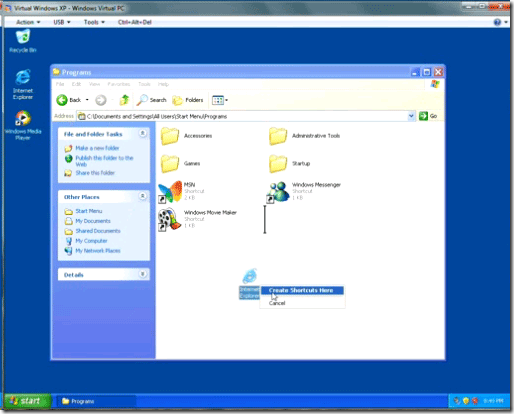Open the My Network Places link
The image size is (514, 414).
tap(98, 251)
